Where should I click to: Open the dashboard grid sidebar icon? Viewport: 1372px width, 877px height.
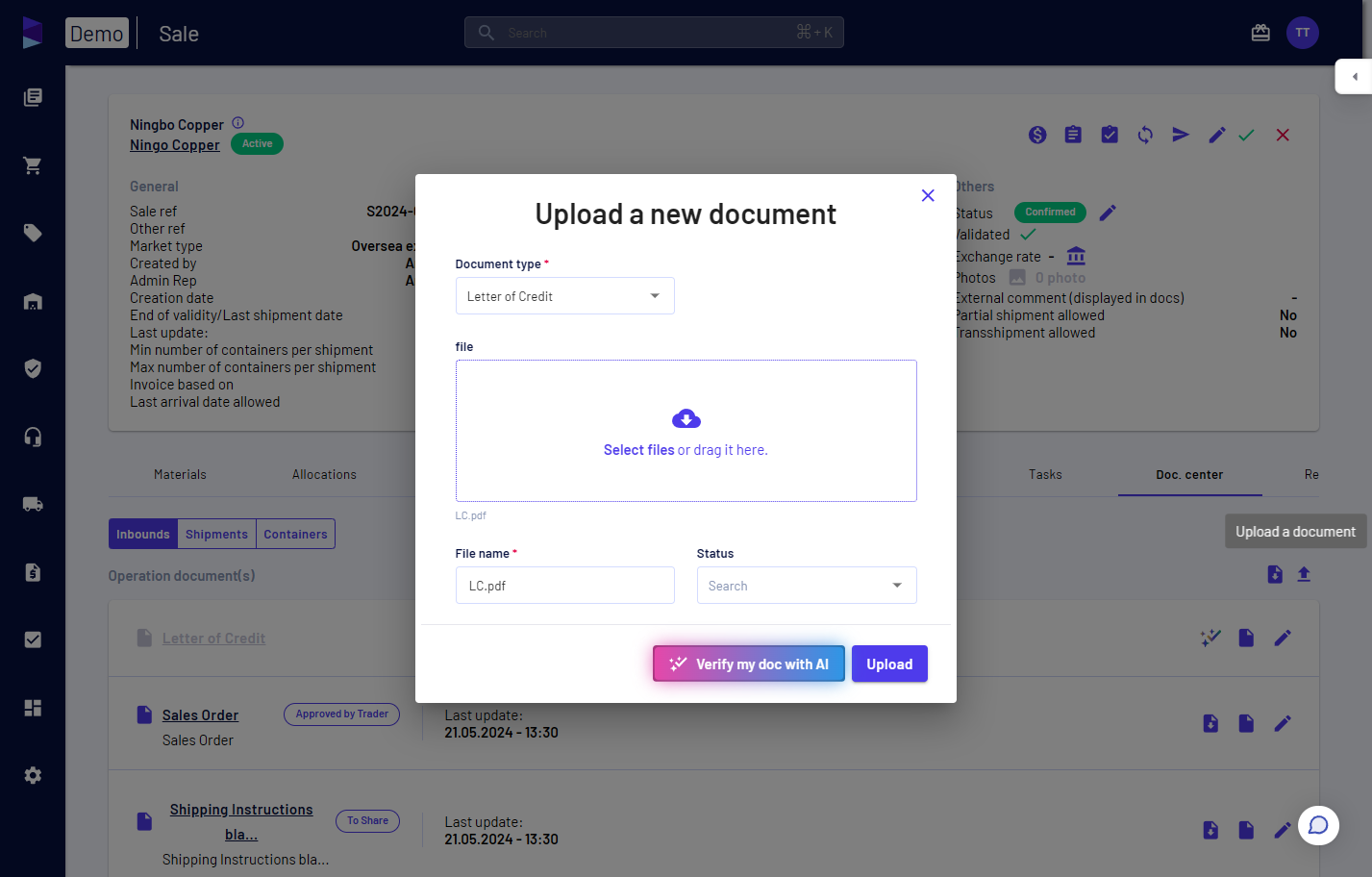33,708
